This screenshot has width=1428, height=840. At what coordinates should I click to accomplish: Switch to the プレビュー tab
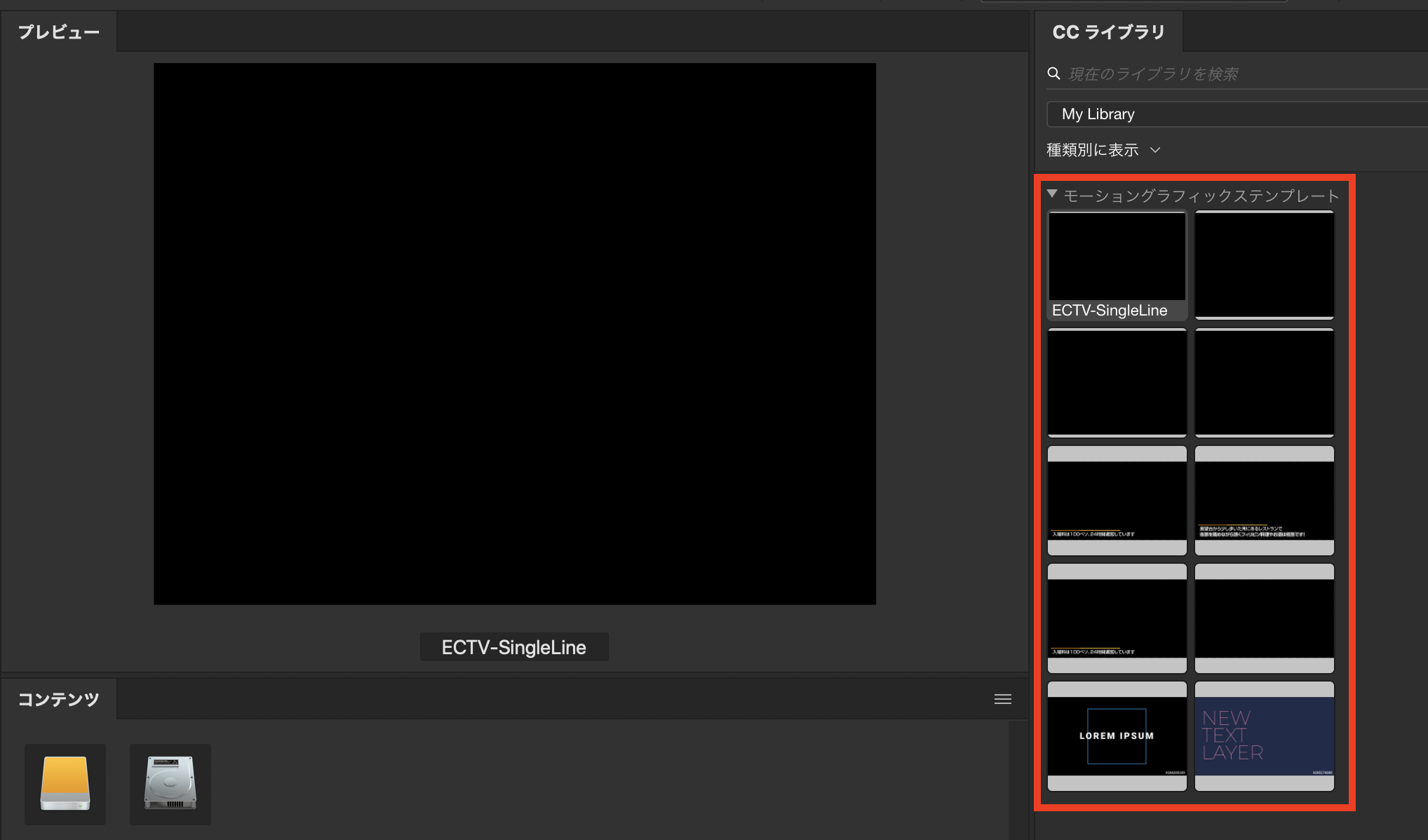[59, 32]
